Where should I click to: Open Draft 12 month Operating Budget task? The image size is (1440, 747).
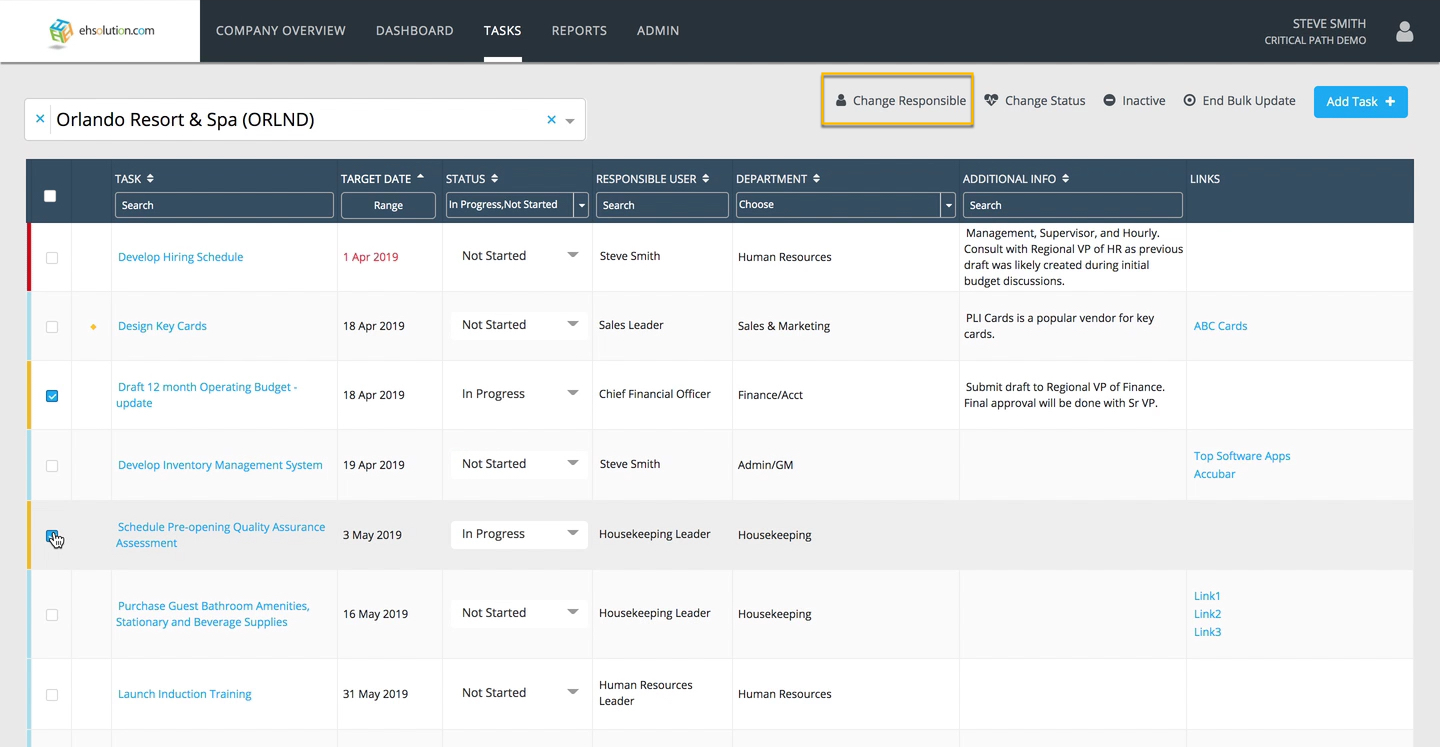[207, 395]
